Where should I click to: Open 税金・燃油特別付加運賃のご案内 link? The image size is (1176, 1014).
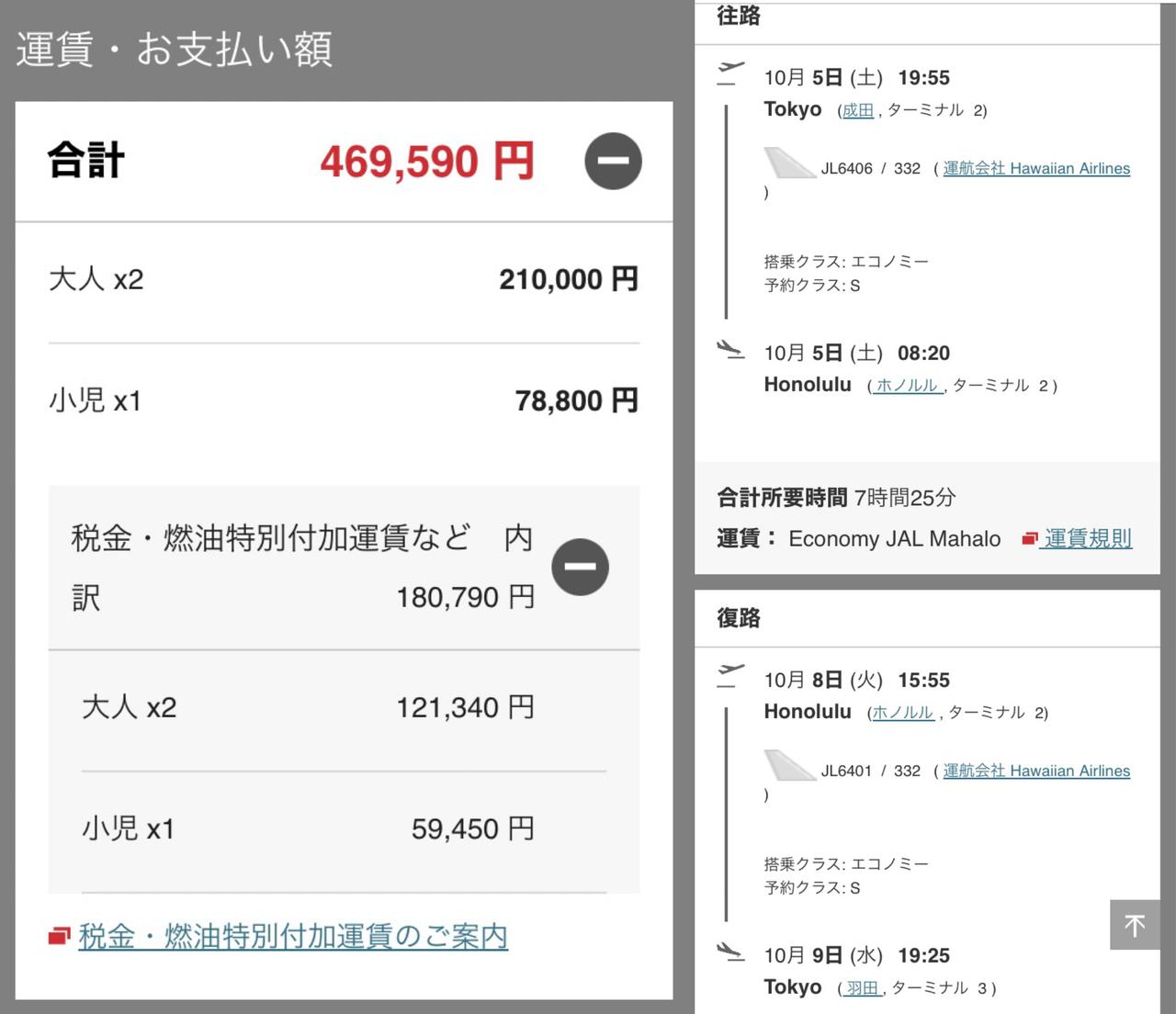click(x=293, y=936)
